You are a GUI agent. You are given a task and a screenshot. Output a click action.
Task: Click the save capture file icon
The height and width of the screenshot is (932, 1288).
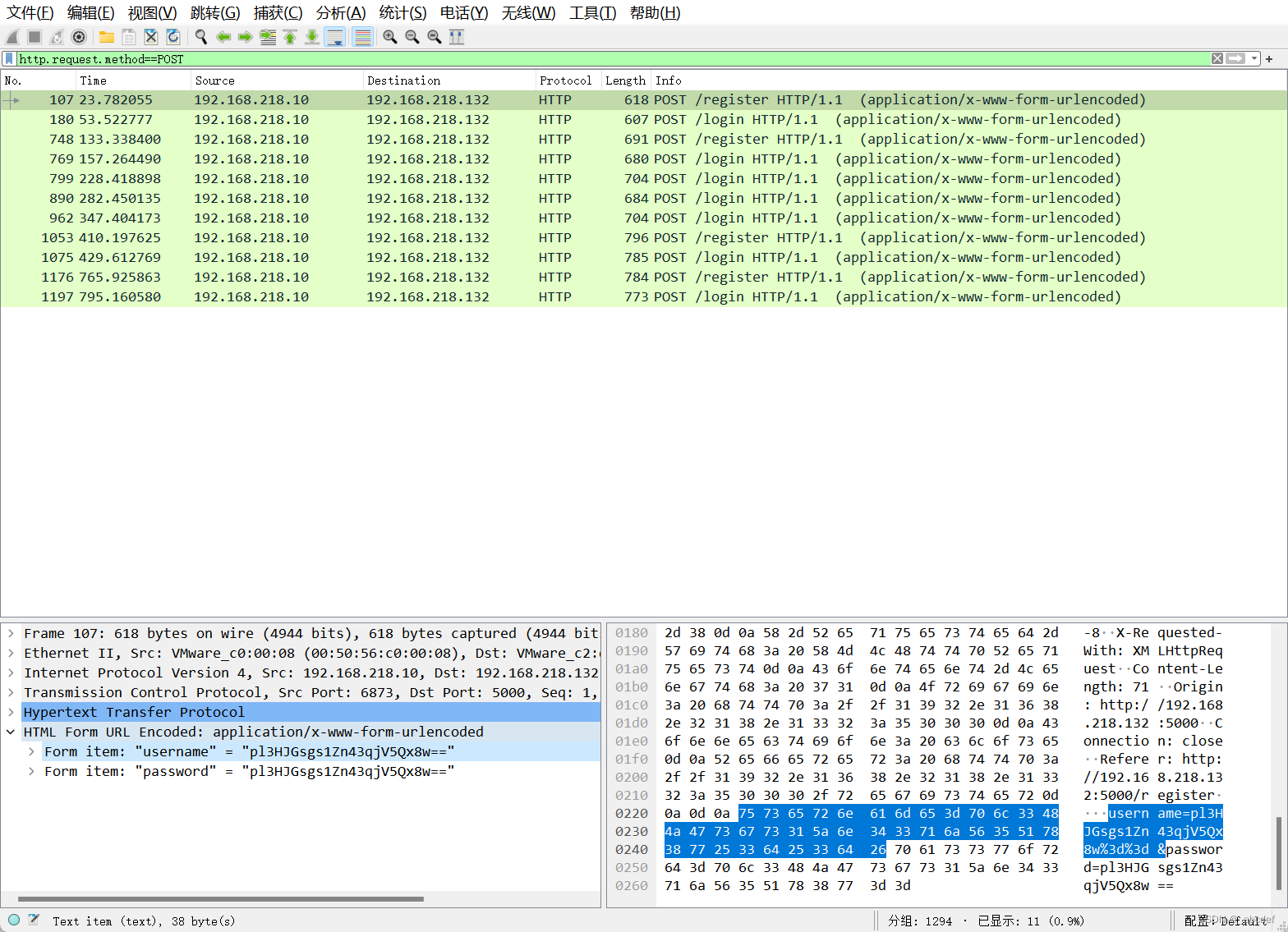pyautogui.click(x=129, y=37)
